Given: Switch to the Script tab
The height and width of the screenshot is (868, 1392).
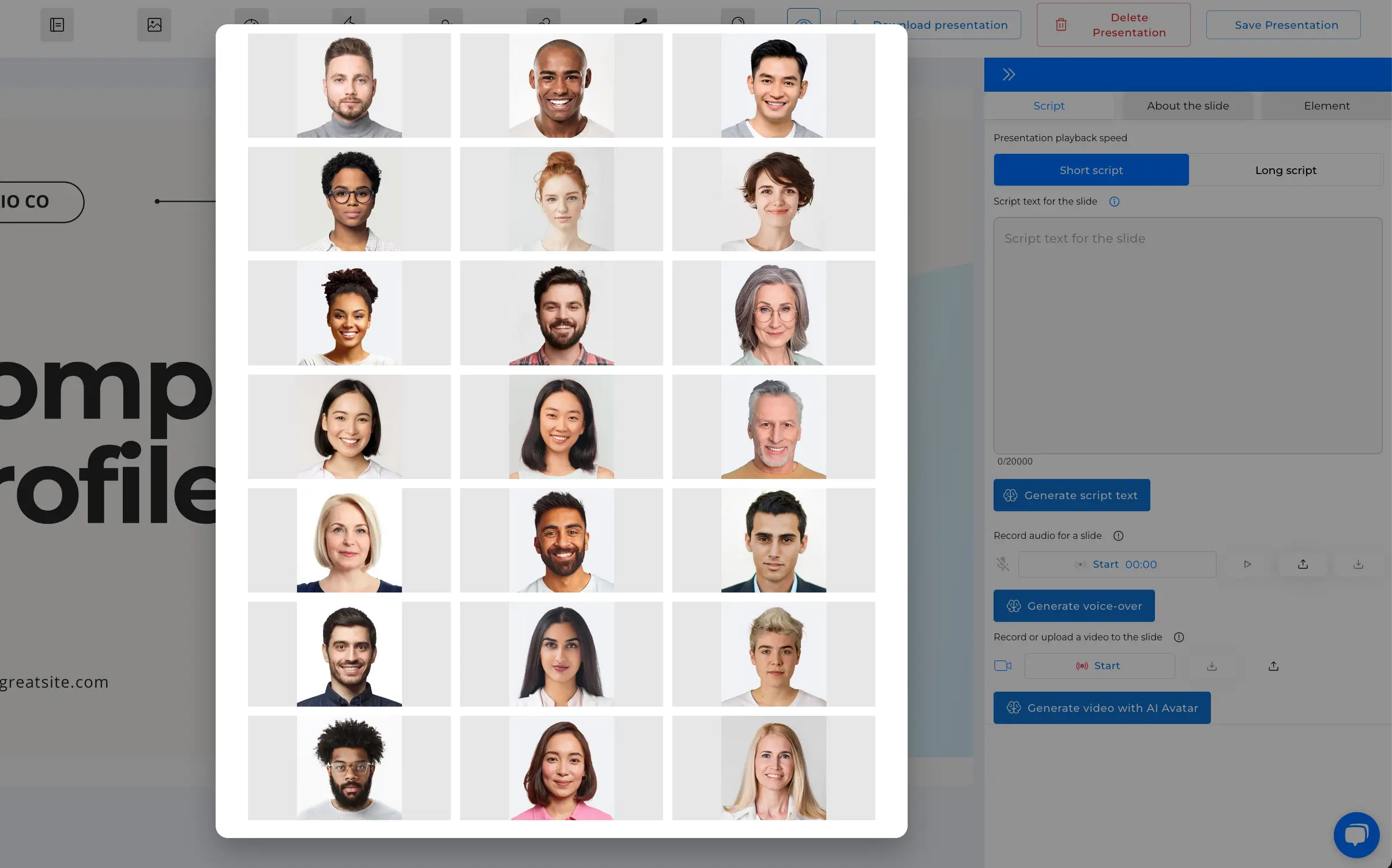Looking at the screenshot, I should click(x=1049, y=105).
